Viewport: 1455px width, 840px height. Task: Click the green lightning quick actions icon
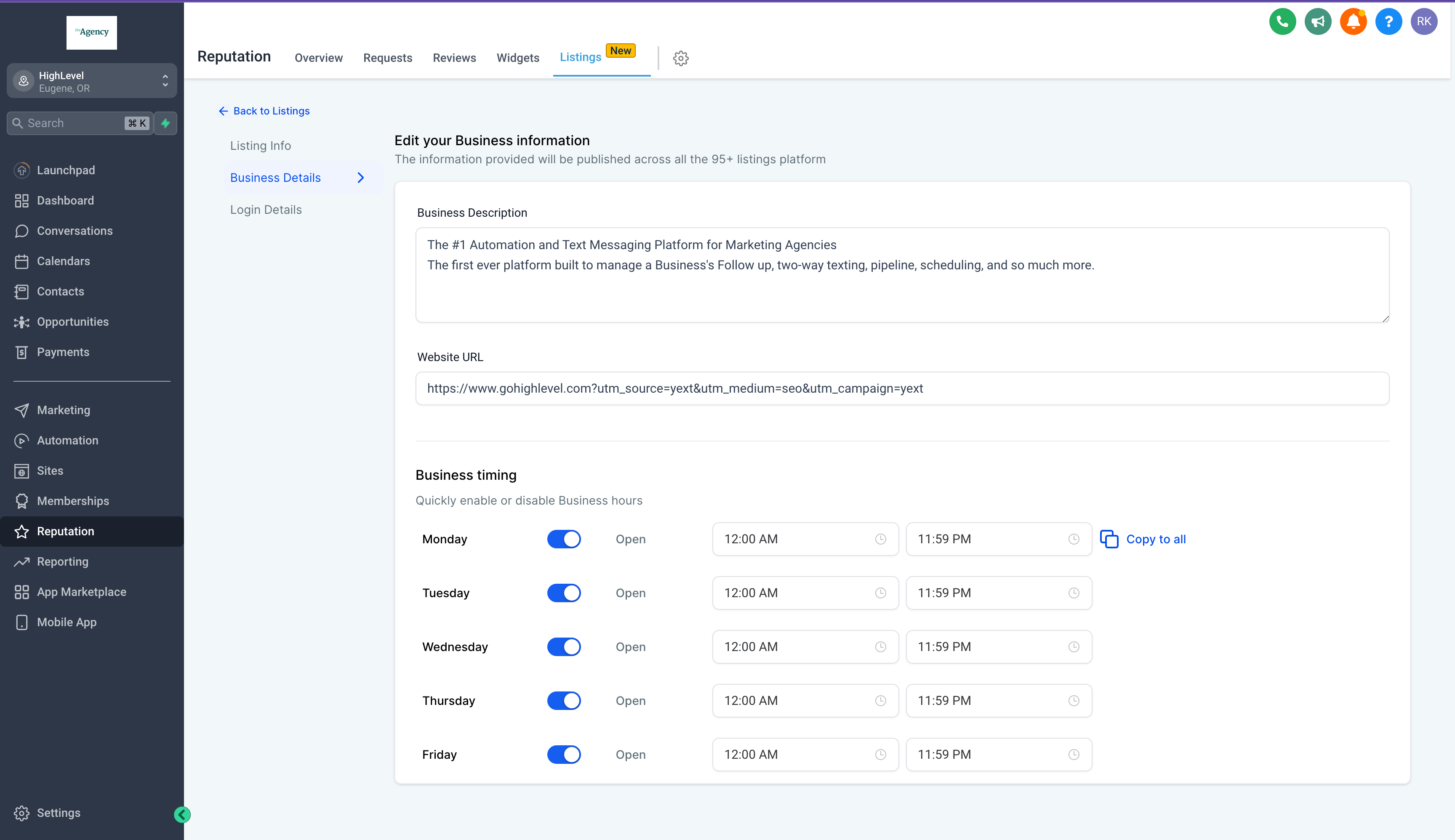[x=165, y=123]
